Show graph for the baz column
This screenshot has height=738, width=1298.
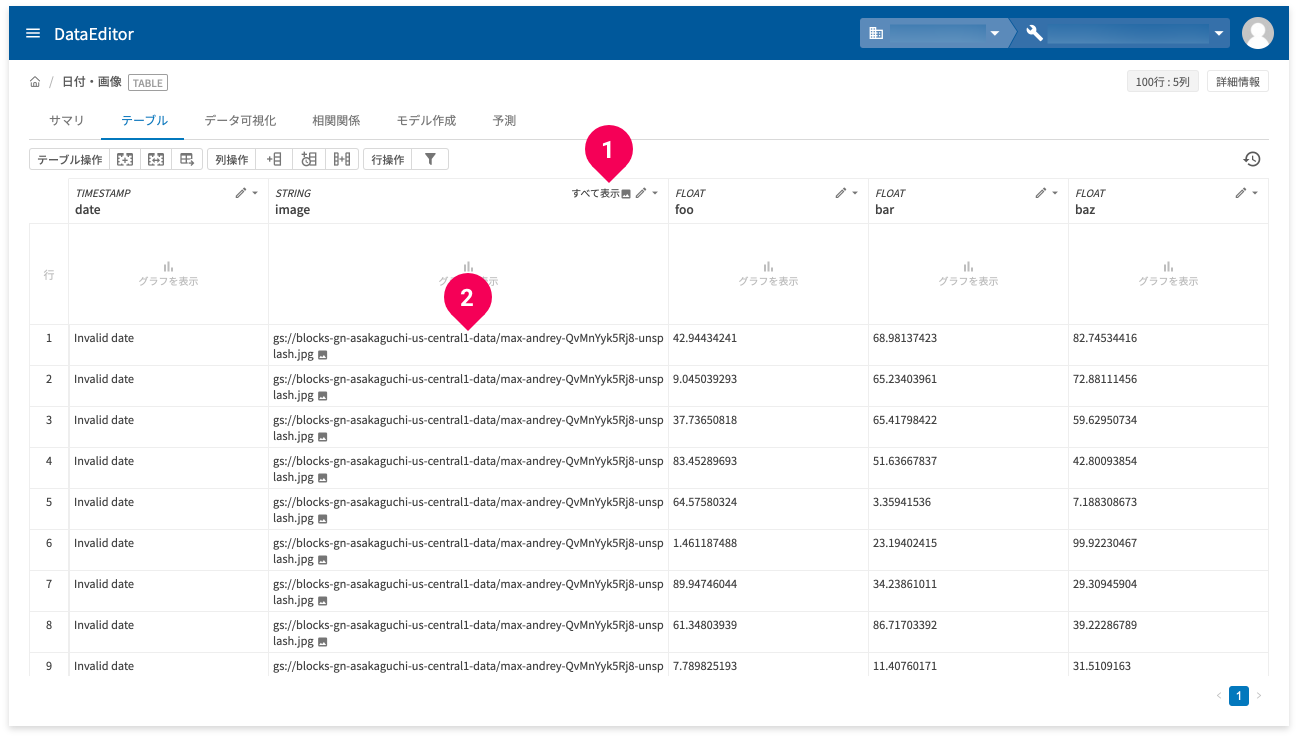tap(1168, 274)
